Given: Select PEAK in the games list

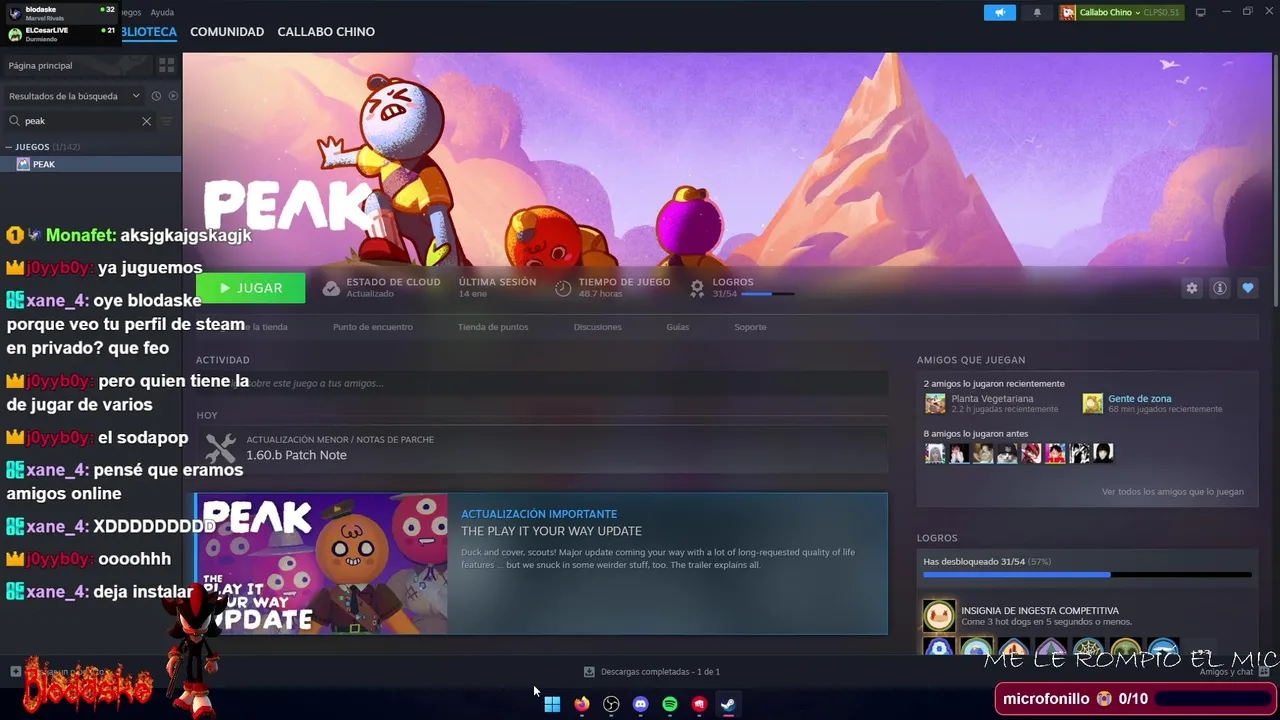Looking at the screenshot, I should pyautogui.click(x=90, y=164).
